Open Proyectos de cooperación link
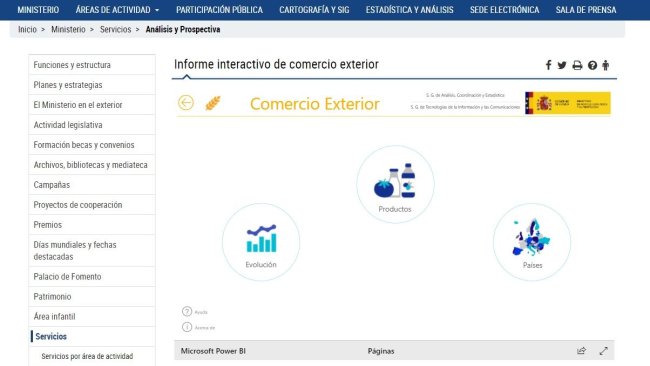 pos(92,204)
